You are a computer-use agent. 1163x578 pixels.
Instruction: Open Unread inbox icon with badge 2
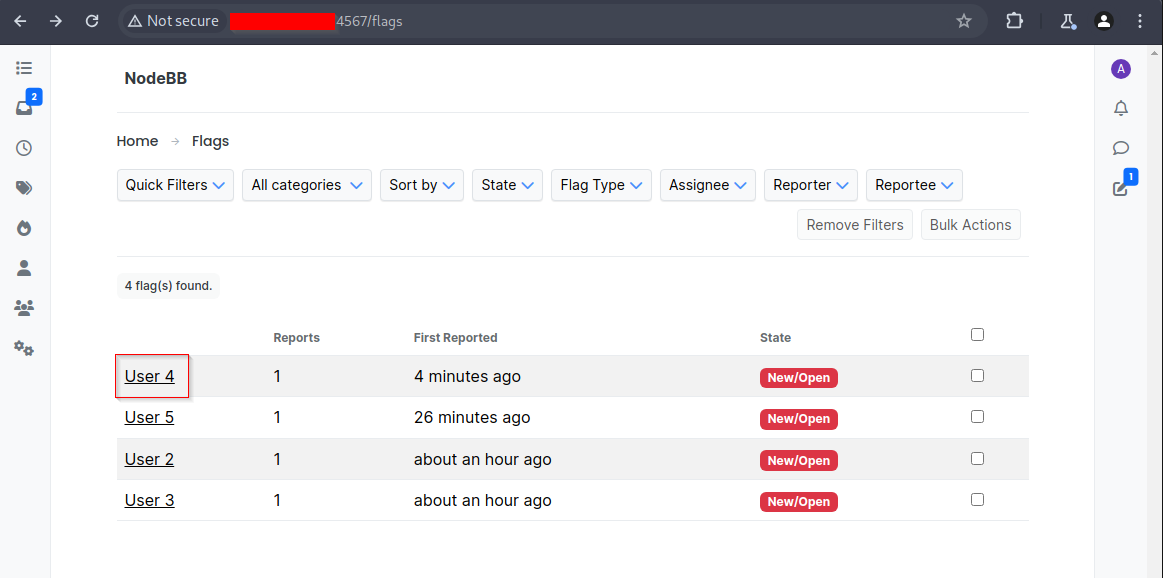(x=25, y=108)
